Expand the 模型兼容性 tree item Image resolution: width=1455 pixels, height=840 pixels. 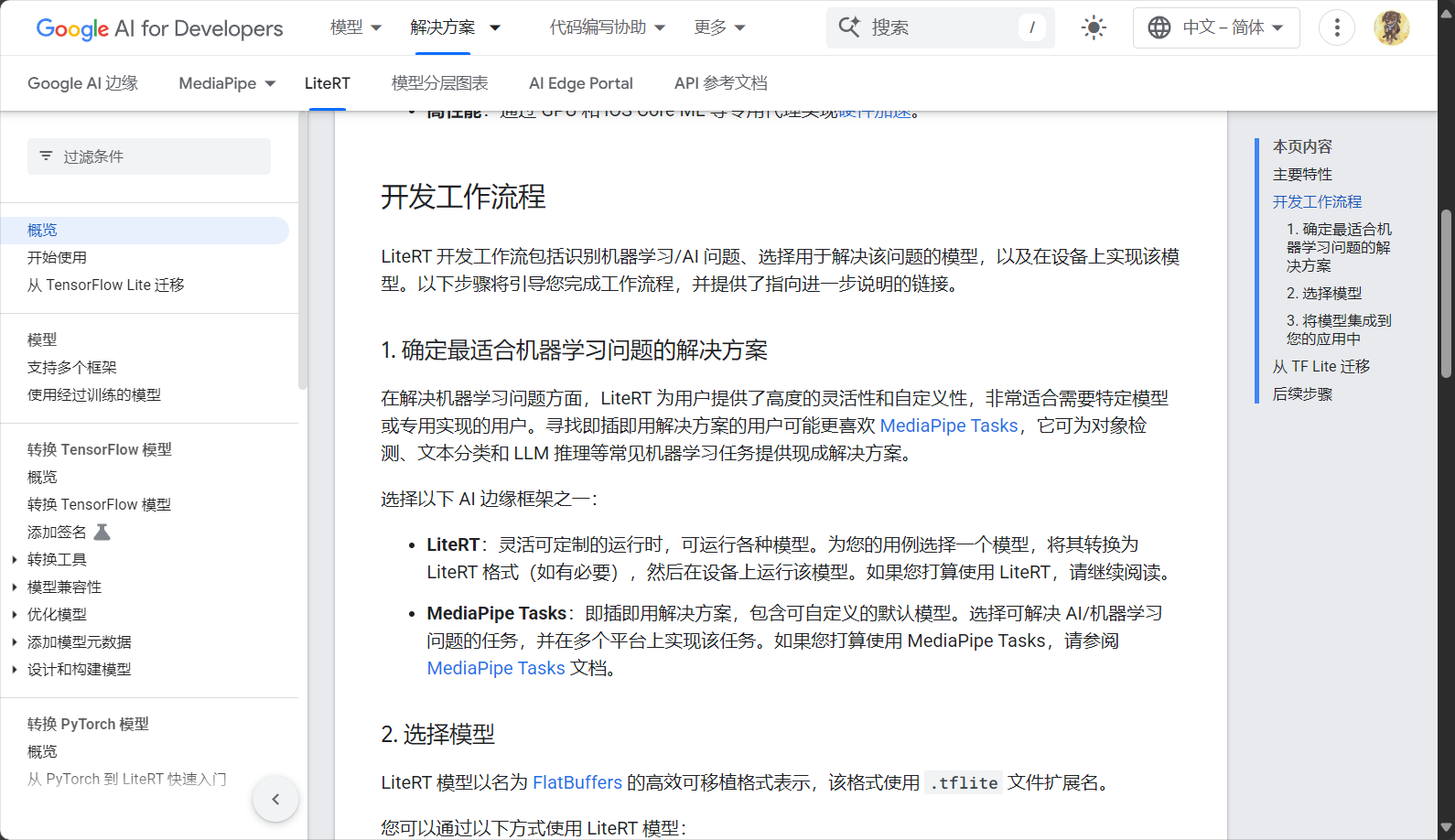(15, 587)
